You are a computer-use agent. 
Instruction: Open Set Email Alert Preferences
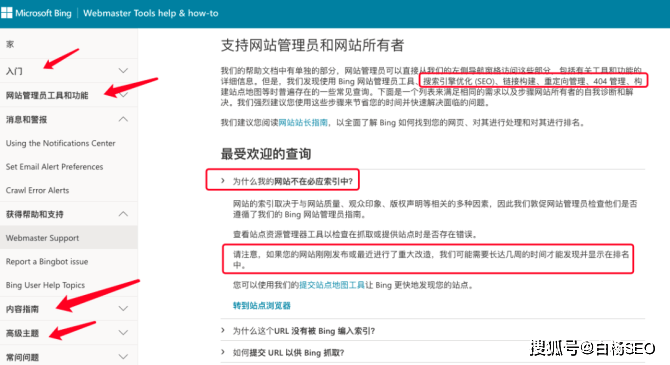pos(54,167)
